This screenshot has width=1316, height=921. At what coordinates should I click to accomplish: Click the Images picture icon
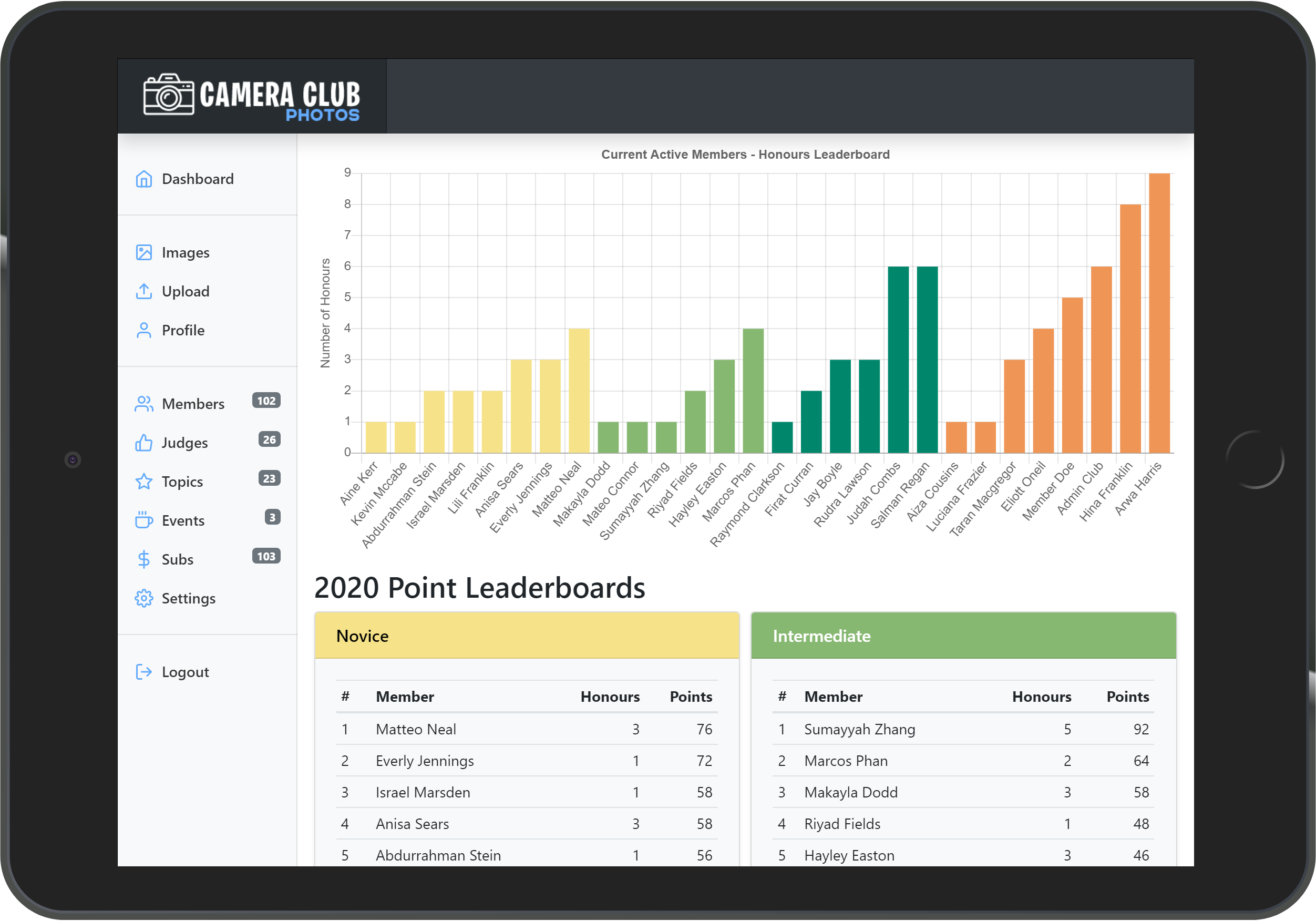(x=143, y=252)
